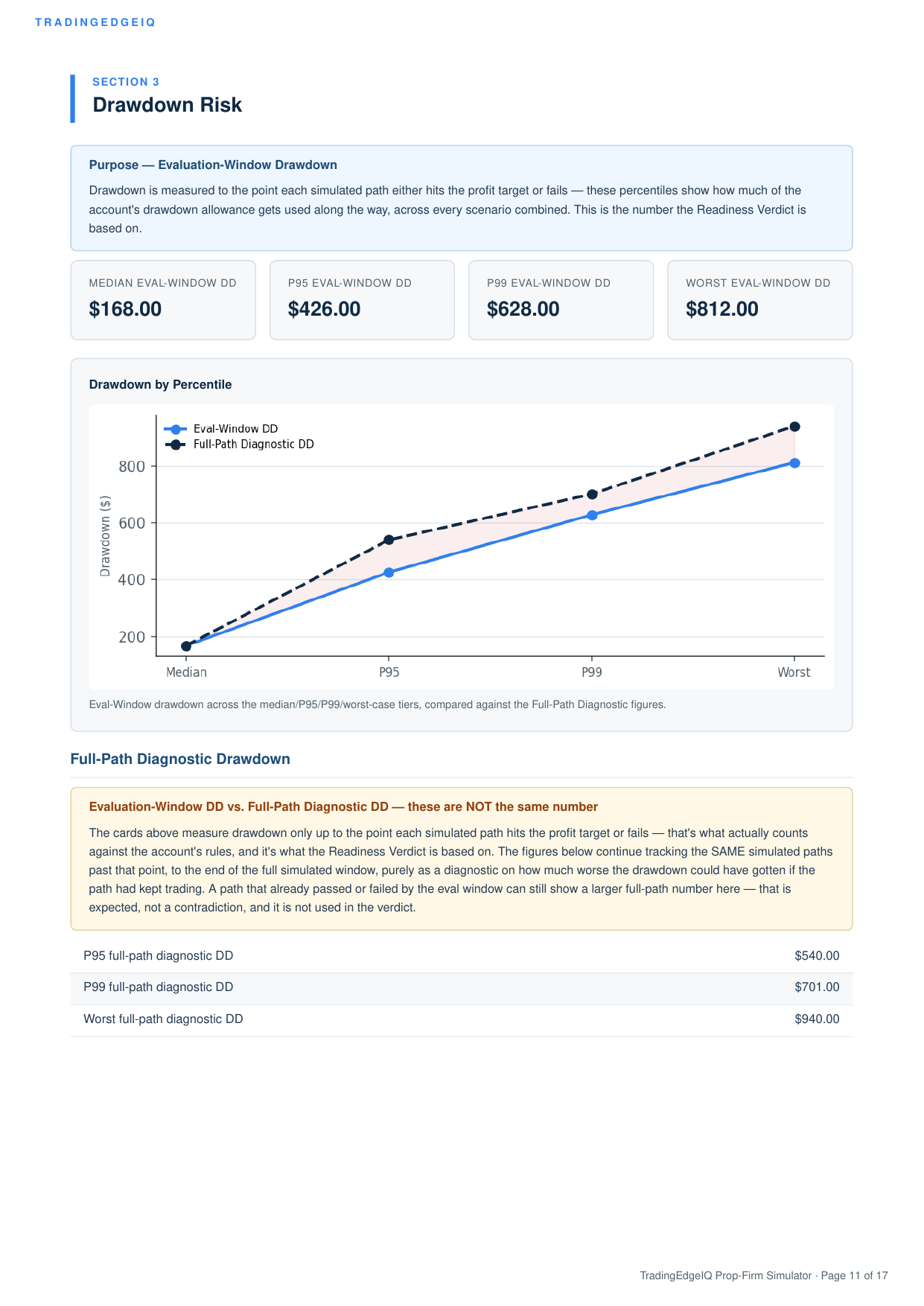
Task: Click the dark P99 full-path data point
Action: [592, 494]
